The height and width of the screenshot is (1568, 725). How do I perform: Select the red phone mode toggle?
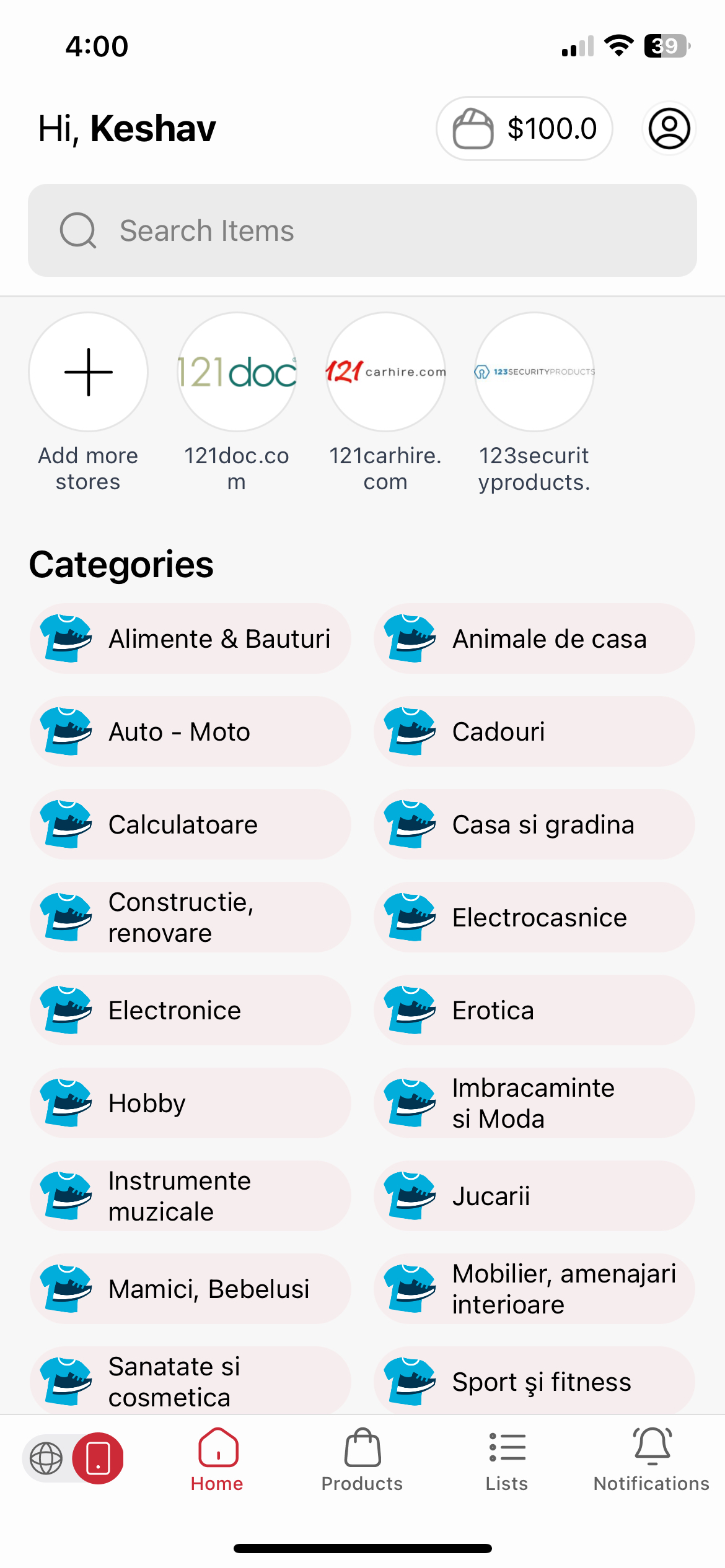[x=98, y=1458]
